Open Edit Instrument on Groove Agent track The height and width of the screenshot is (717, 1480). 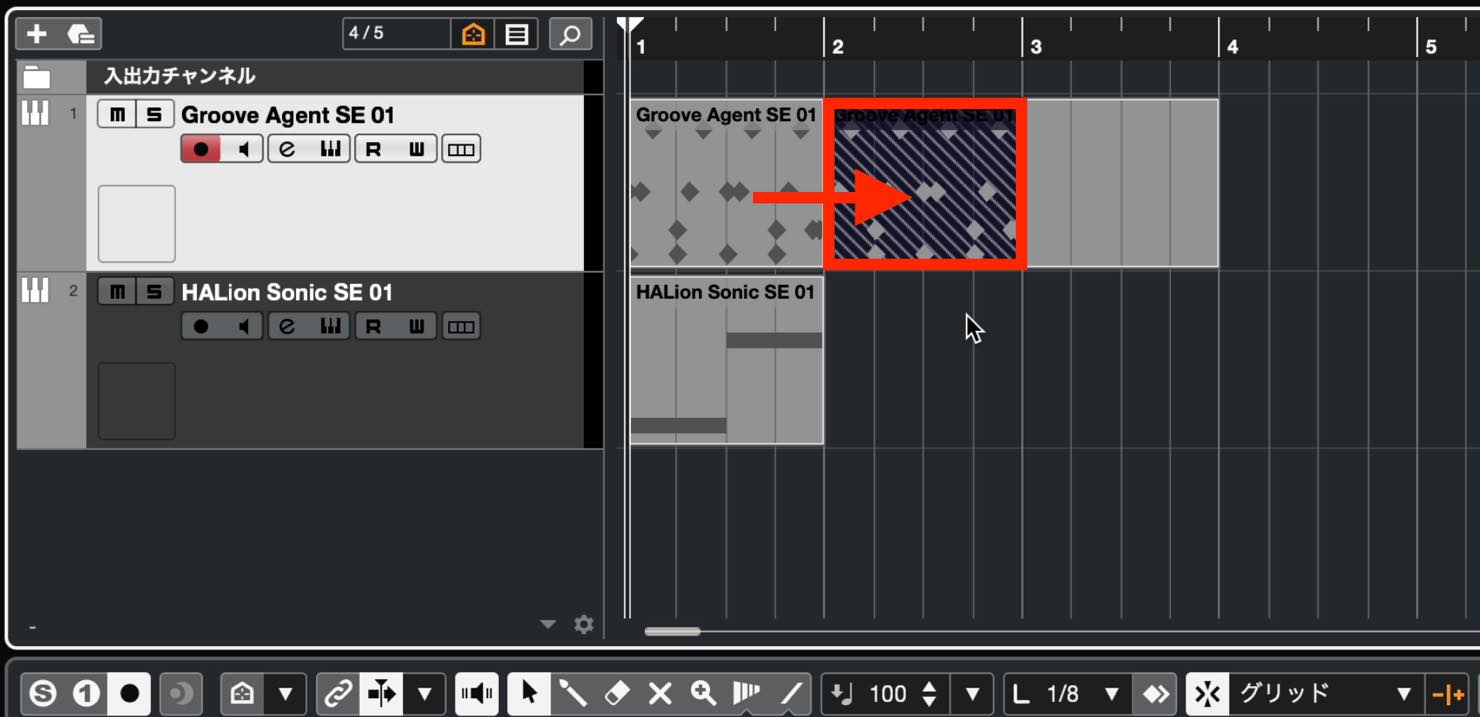329,149
